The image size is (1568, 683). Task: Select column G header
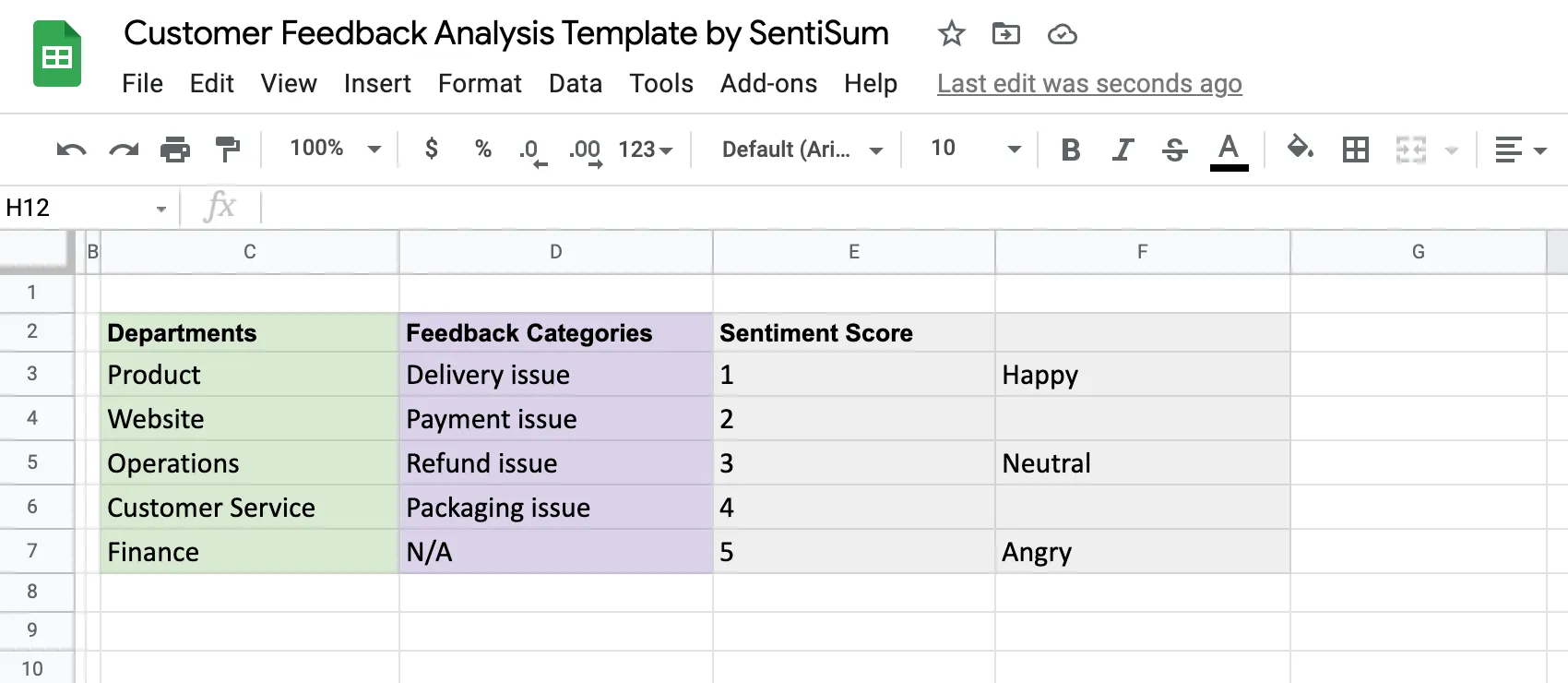tap(1419, 252)
